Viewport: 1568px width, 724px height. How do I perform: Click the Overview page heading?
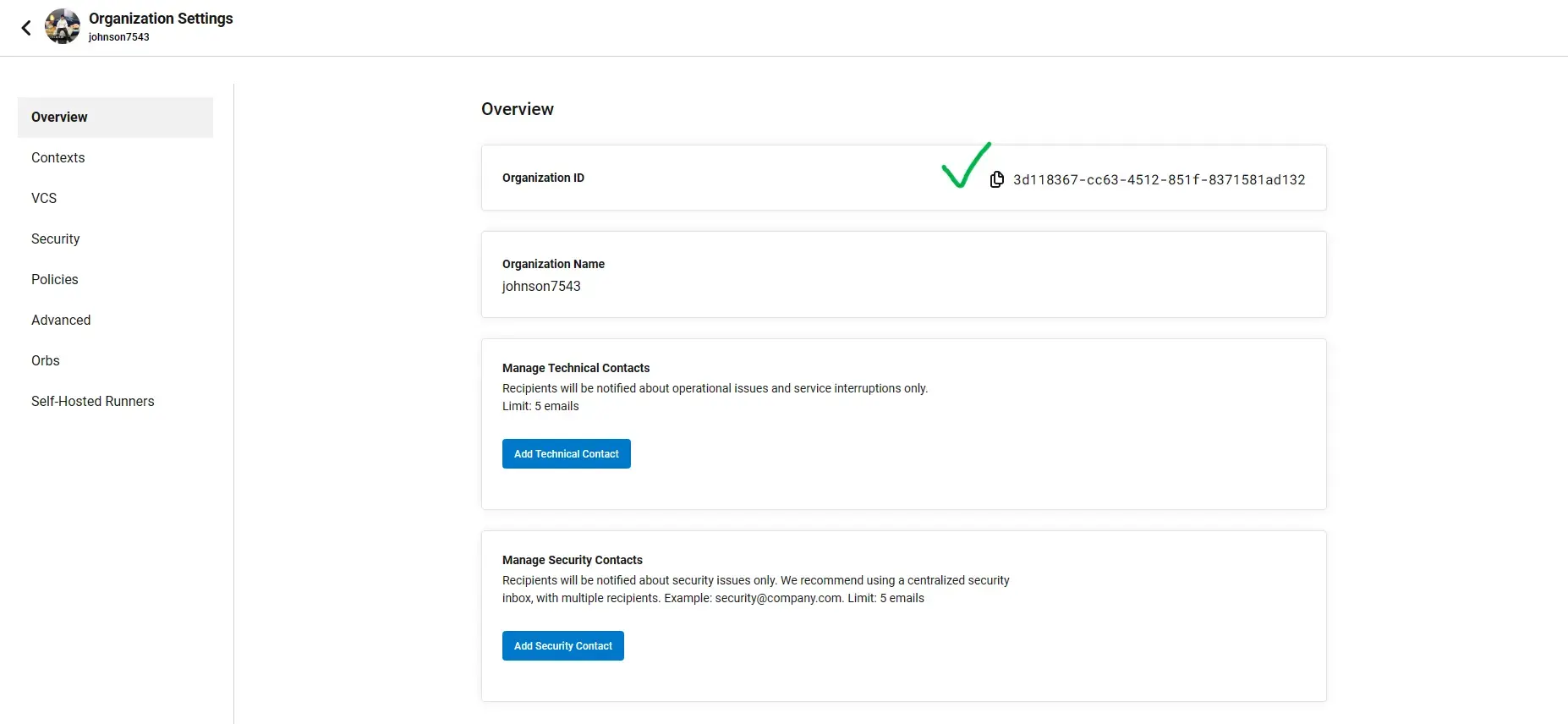click(x=518, y=109)
